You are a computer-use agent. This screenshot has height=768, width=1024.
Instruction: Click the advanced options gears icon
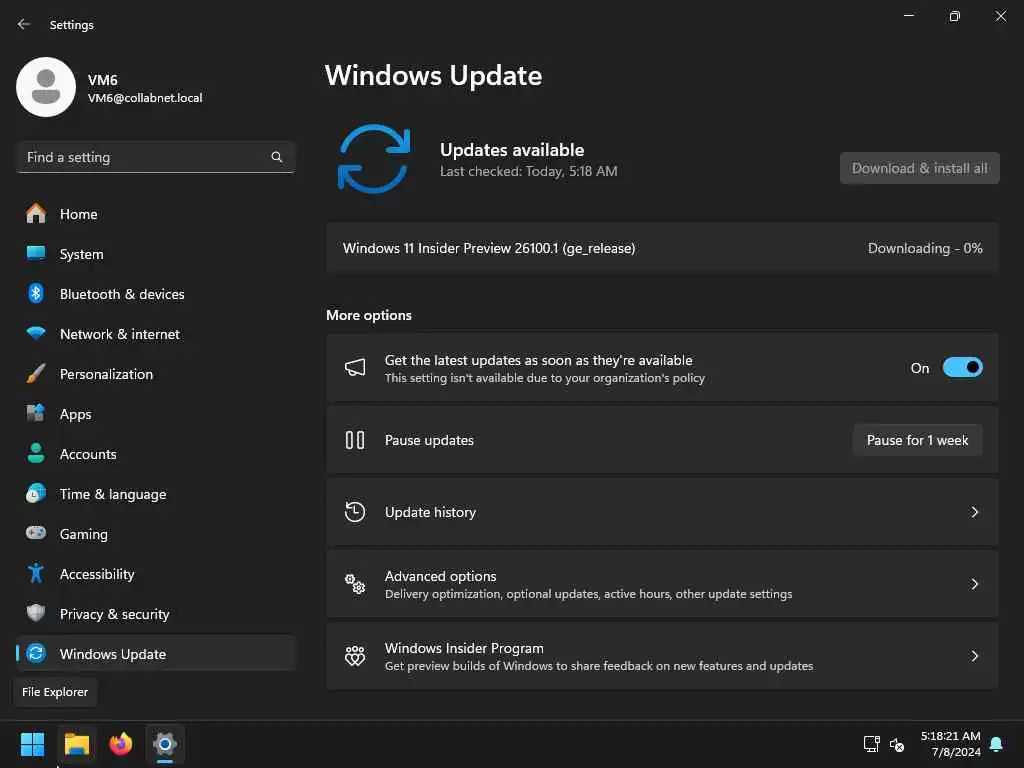coord(355,583)
